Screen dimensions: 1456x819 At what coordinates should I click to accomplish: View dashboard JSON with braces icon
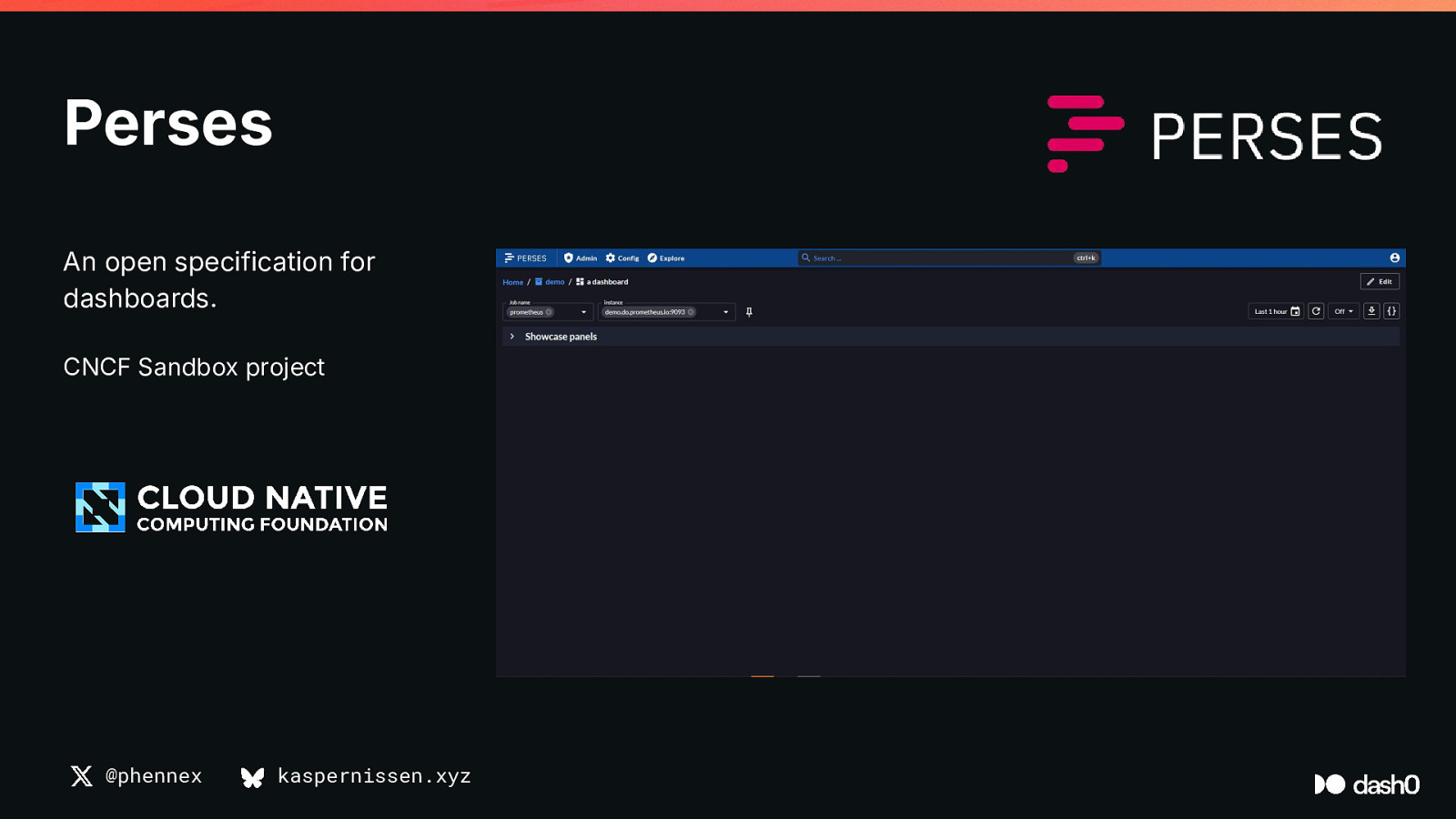point(1391,311)
